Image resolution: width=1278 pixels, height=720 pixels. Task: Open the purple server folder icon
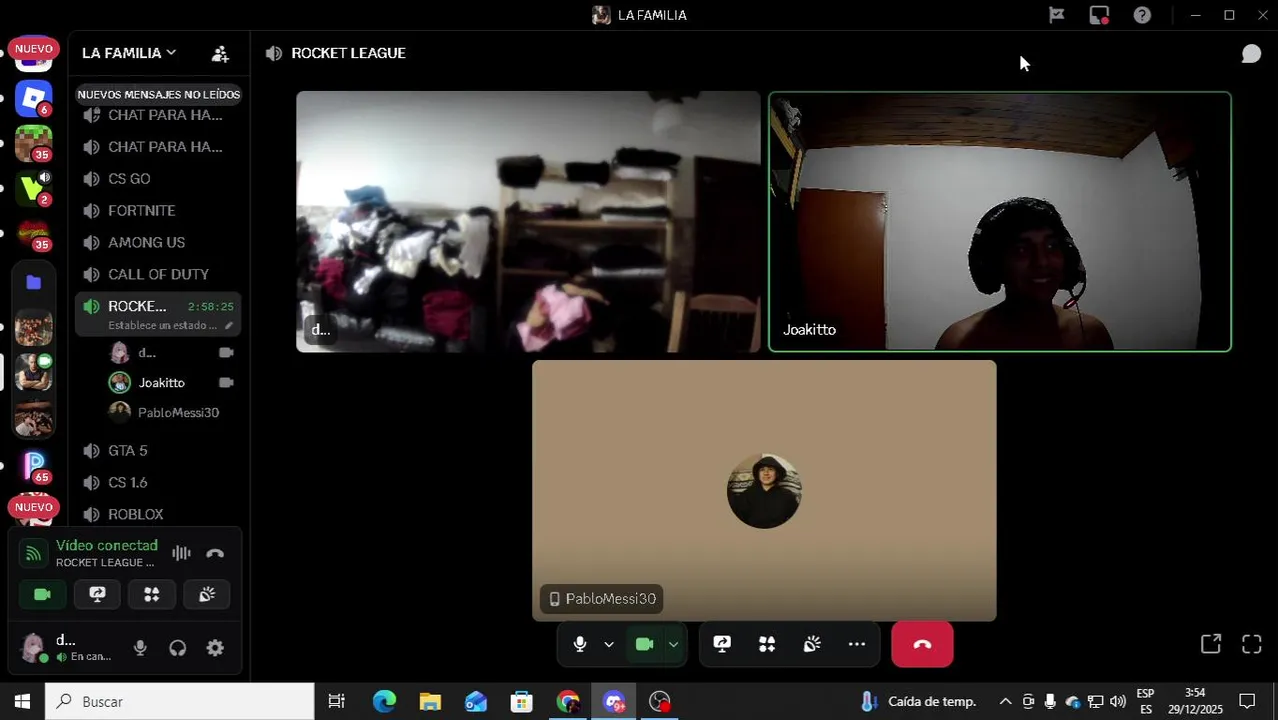tap(33, 283)
